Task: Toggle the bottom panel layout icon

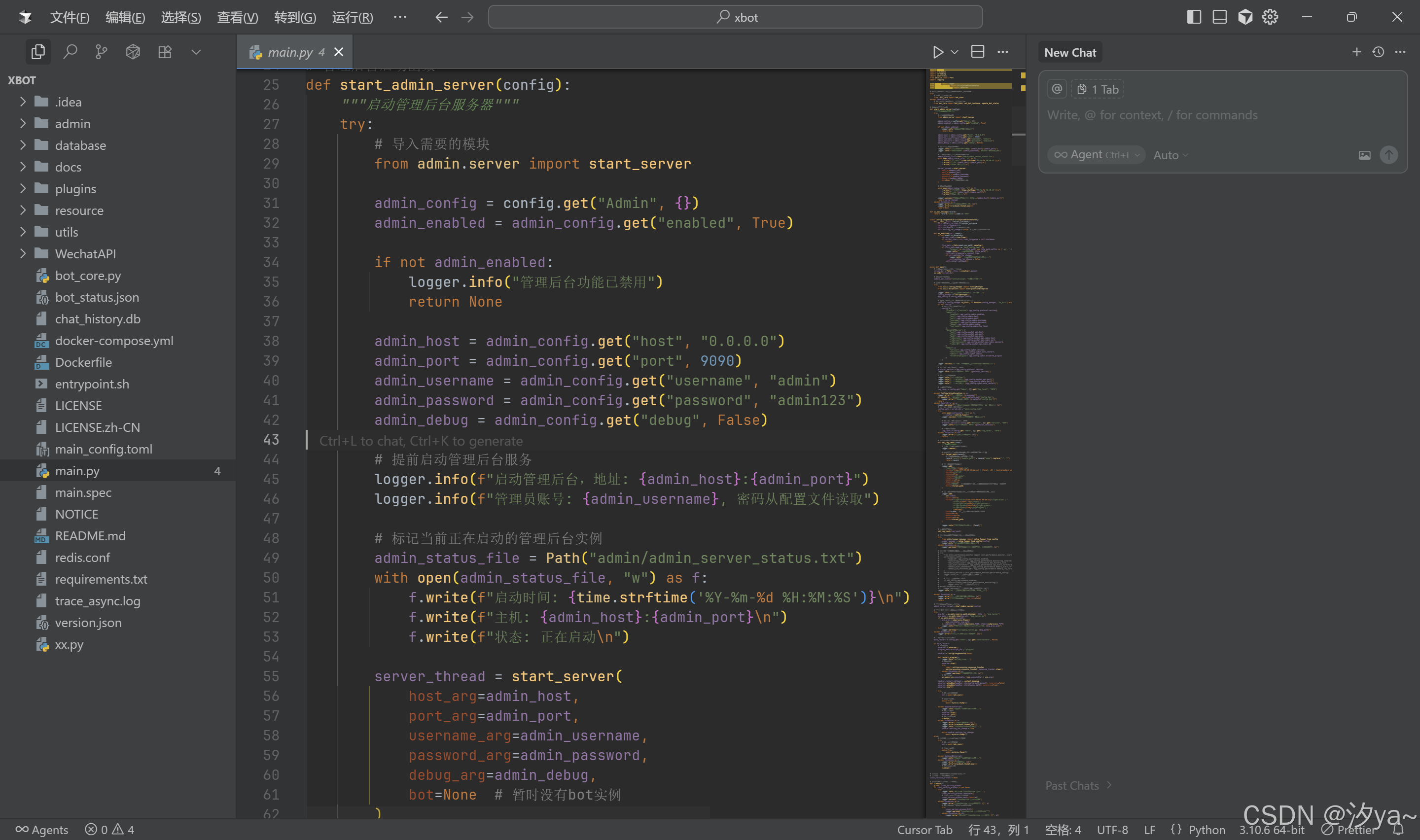Action: 1220,17
